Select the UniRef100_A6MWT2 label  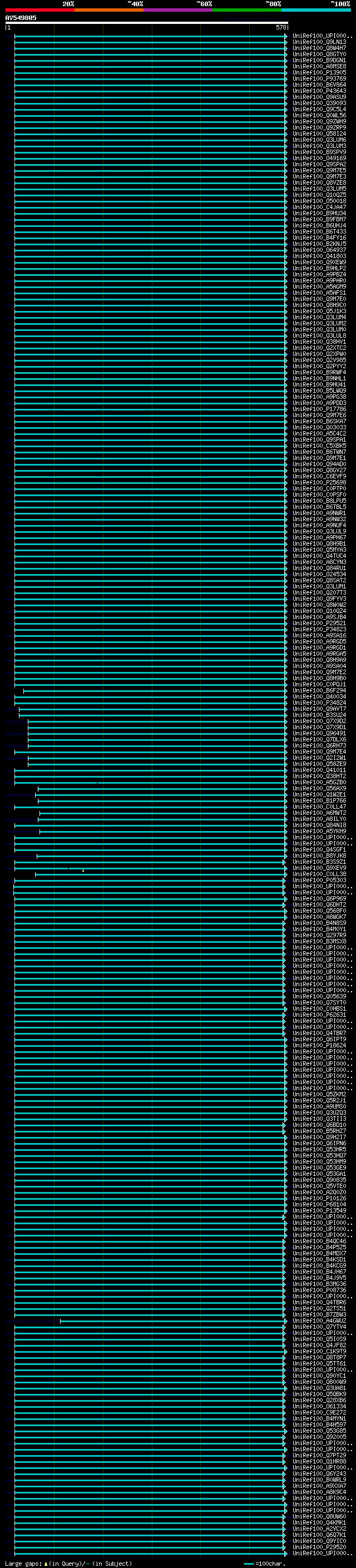point(319,813)
